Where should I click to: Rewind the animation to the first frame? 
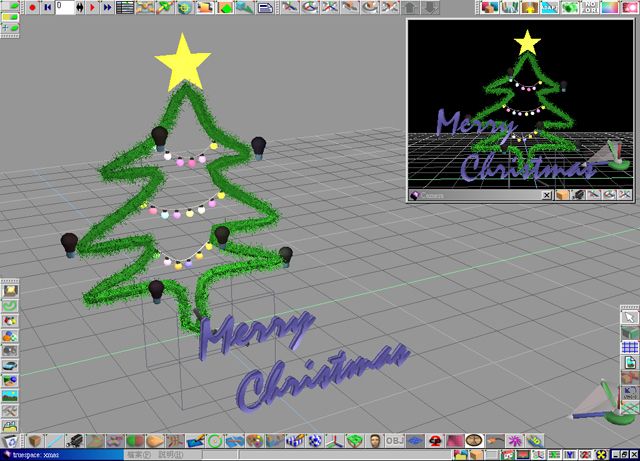[47, 7]
